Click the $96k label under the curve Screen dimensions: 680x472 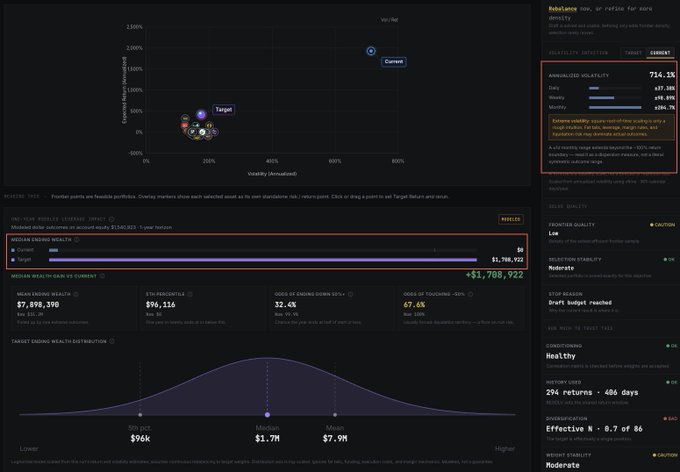[140, 439]
